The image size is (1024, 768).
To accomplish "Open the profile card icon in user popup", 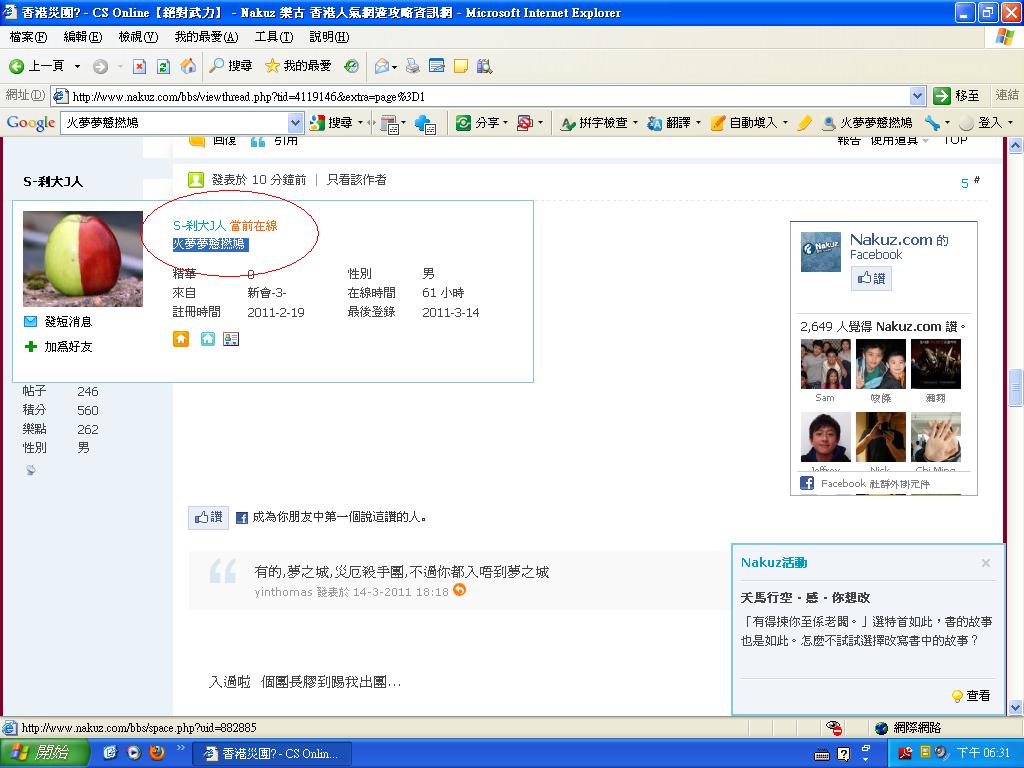I will pos(231,339).
